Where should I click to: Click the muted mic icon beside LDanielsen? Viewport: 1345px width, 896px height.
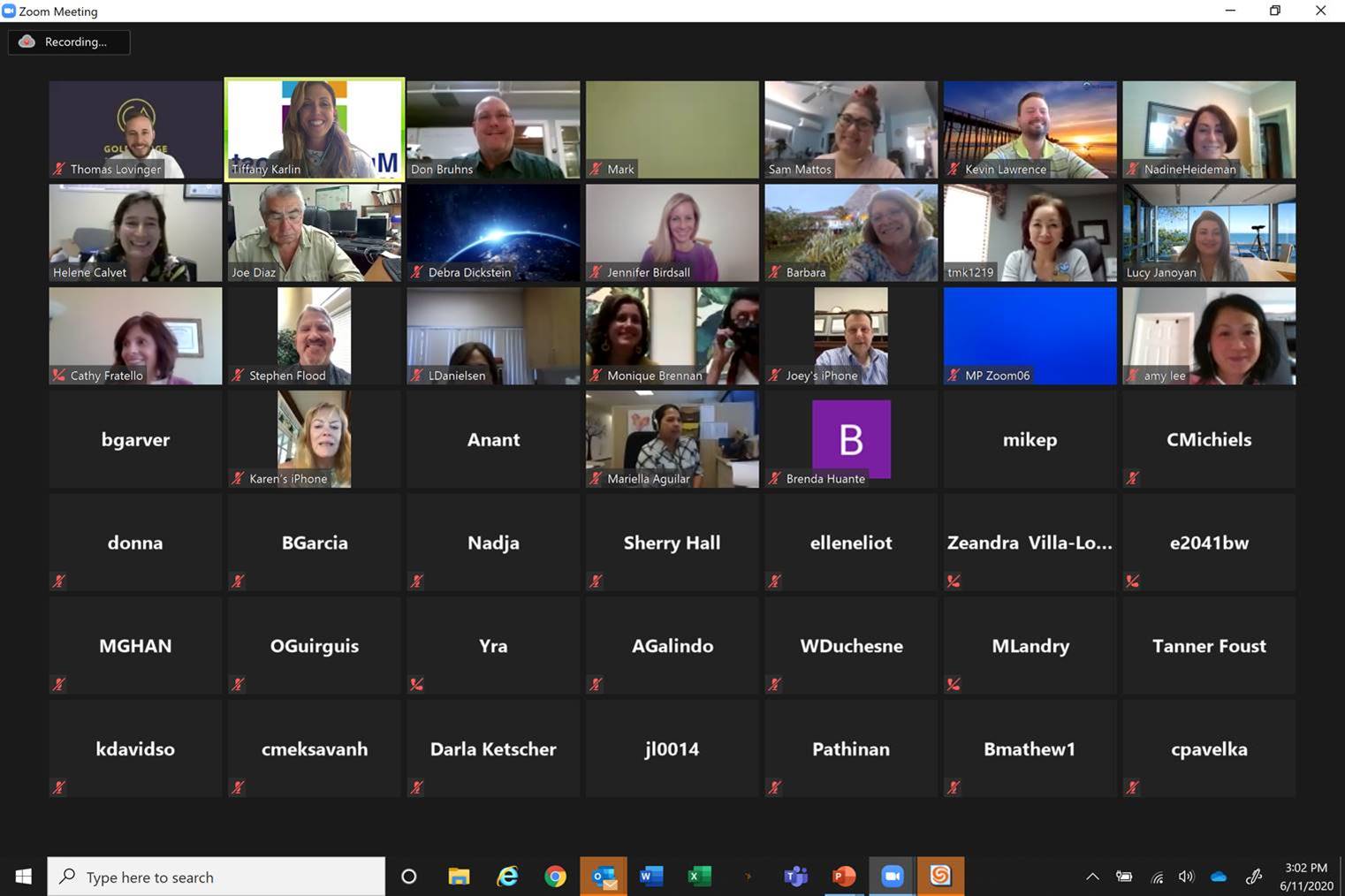(x=417, y=376)
